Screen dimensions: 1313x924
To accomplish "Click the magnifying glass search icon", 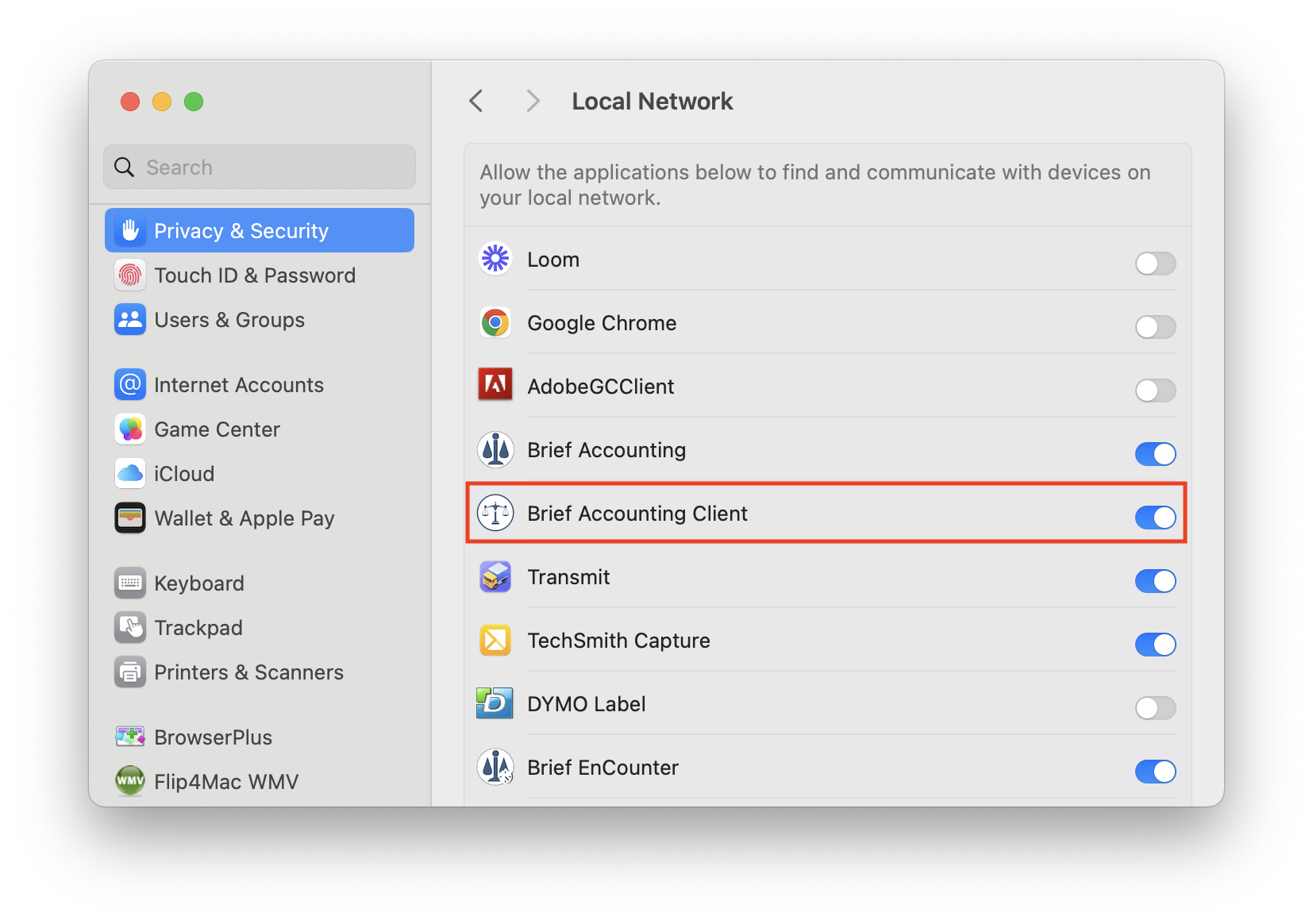I will [125, 167].
